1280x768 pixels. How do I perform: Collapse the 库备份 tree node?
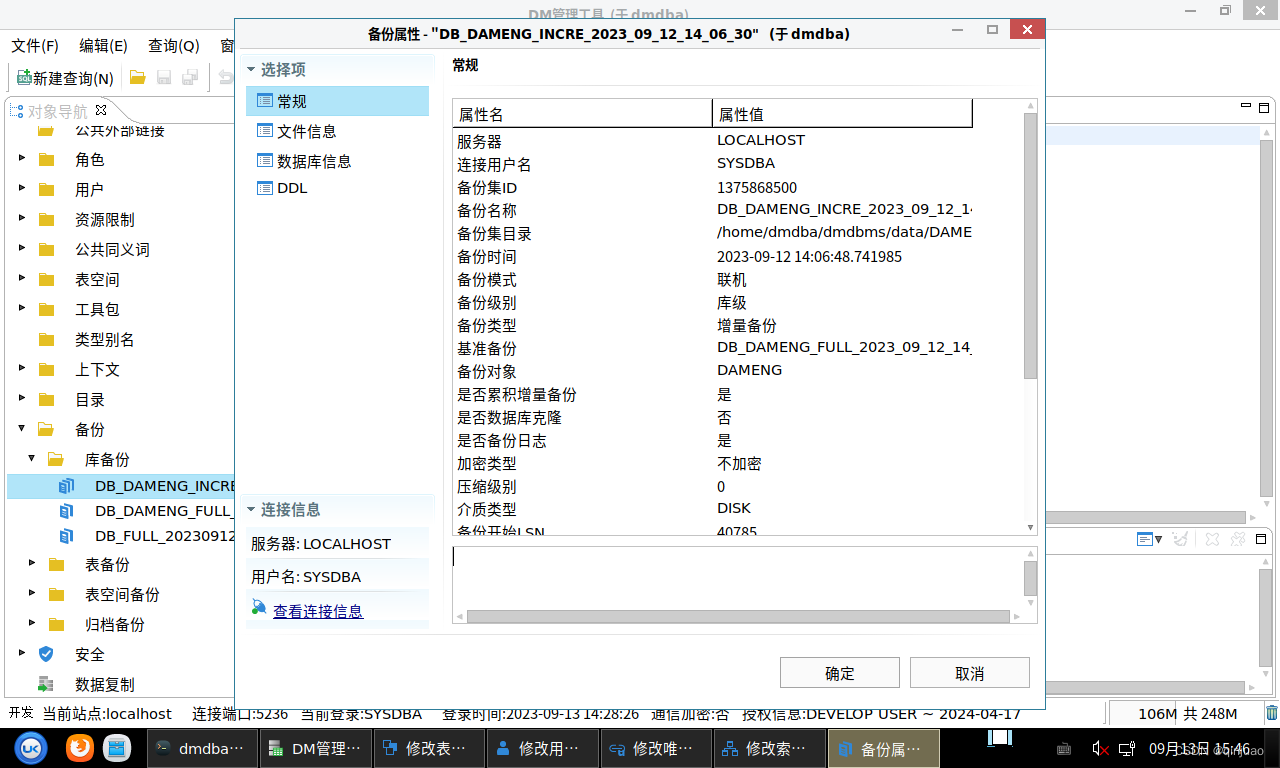tap(32, 459)
